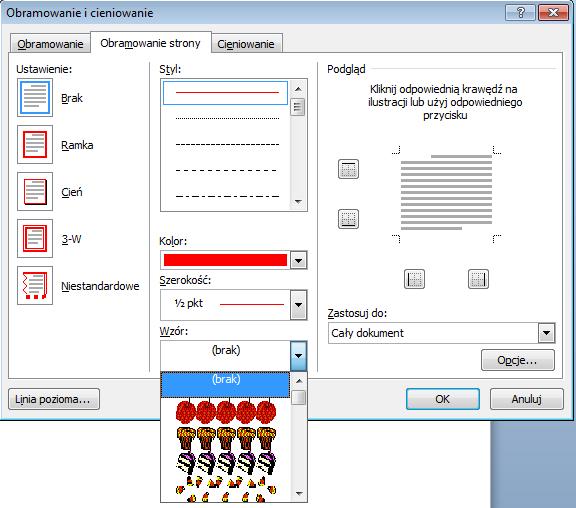
Task: Choose the cupcake art border pattern
Action: [x=226, y=438]
